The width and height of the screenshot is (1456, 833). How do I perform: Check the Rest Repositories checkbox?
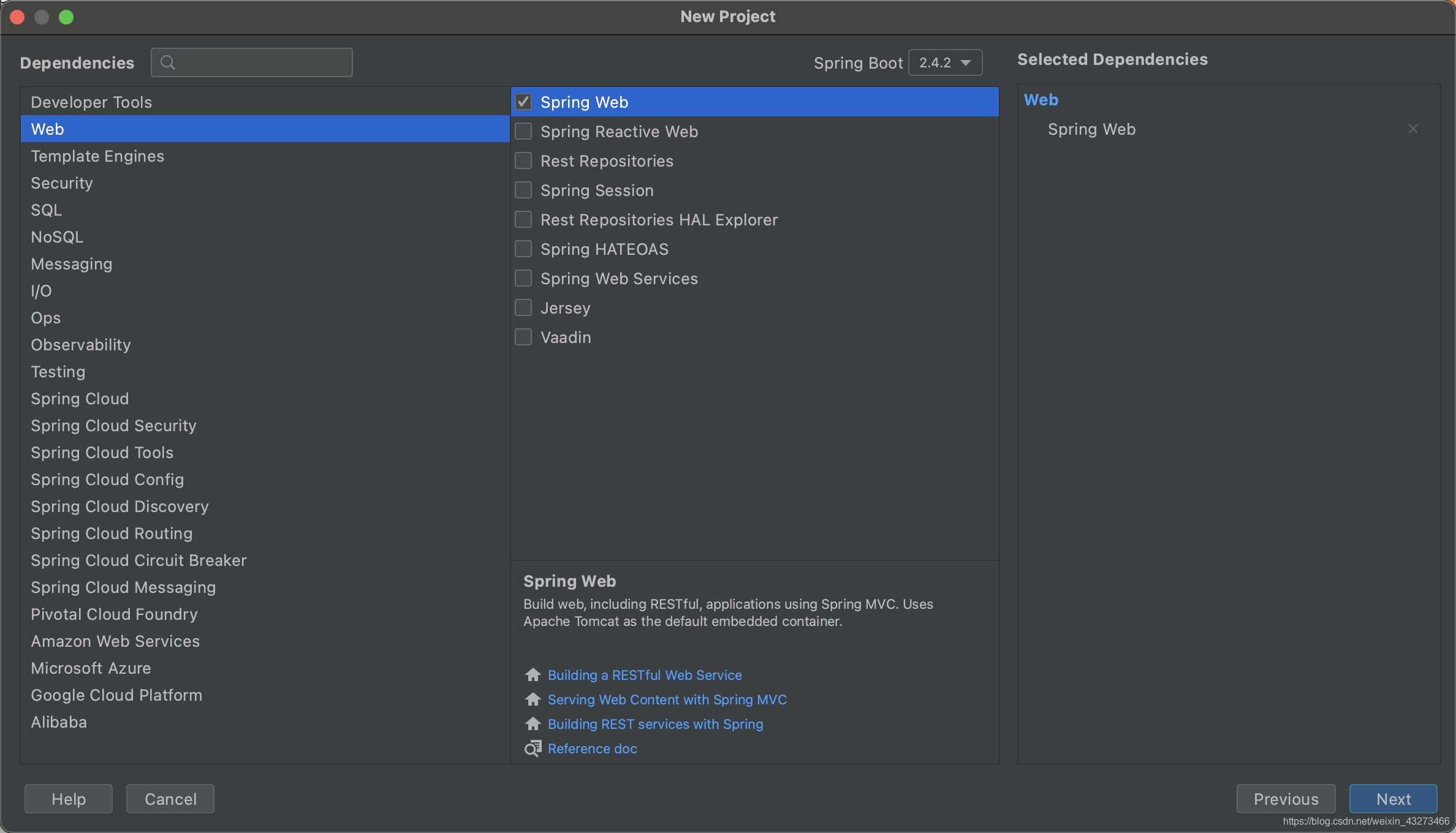[523, 160]
